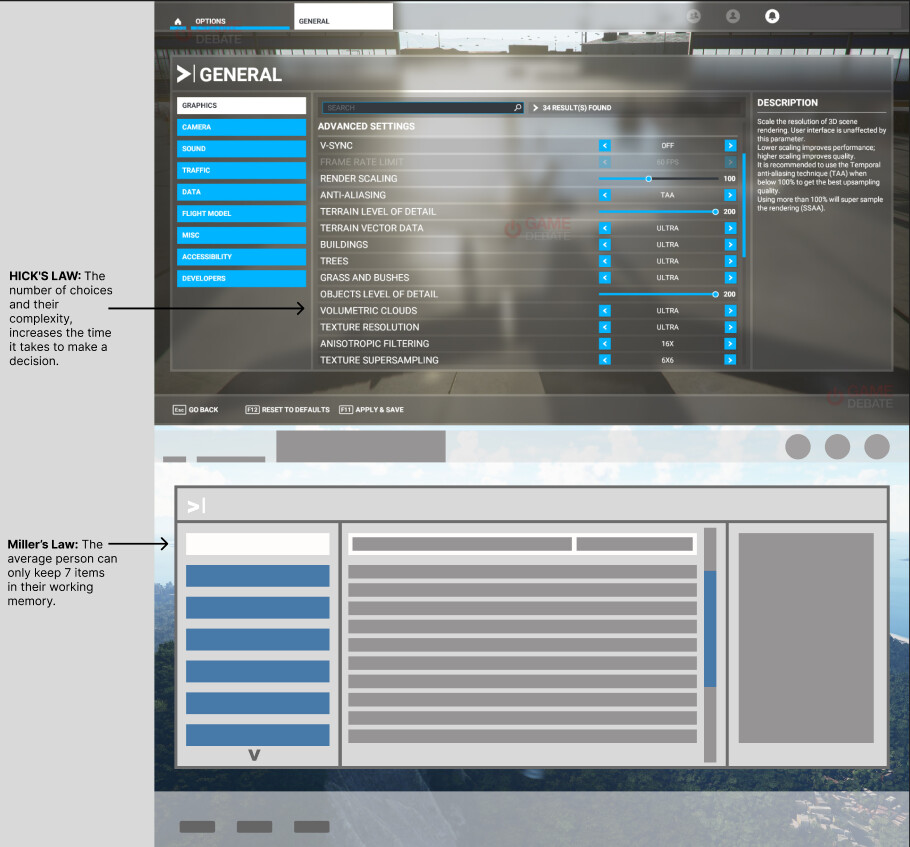Click the profile icon in the top bar

coord(732,16)
